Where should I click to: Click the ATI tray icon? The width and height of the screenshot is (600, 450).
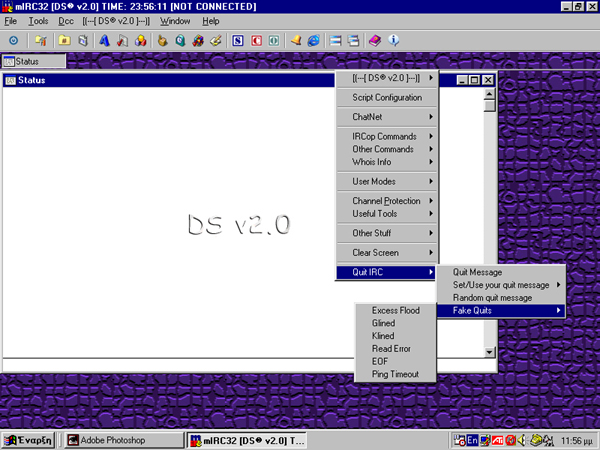point(497,440)
